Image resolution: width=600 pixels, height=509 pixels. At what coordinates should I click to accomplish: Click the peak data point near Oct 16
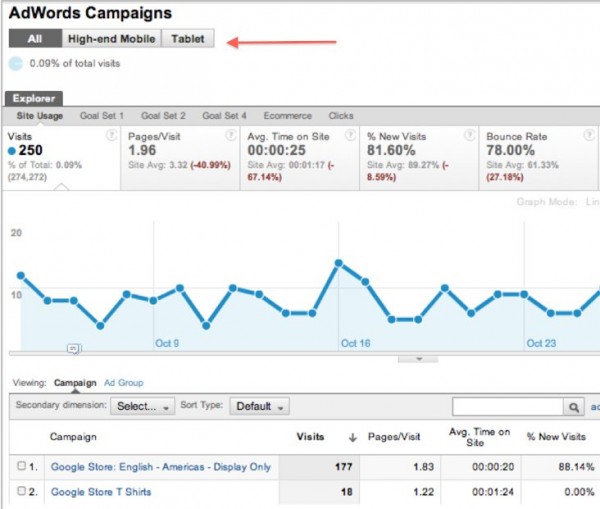point(339,263)
